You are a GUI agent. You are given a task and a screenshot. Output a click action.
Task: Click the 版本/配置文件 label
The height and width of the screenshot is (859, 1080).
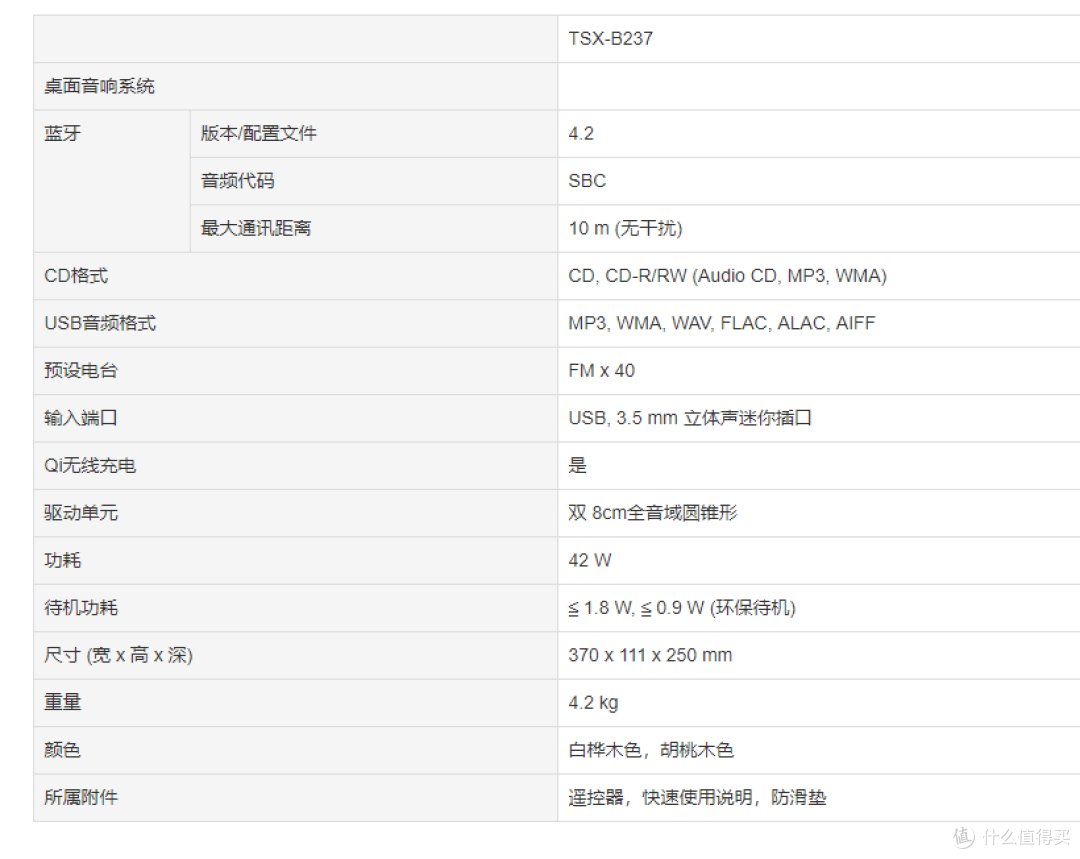tap(258, 133)
